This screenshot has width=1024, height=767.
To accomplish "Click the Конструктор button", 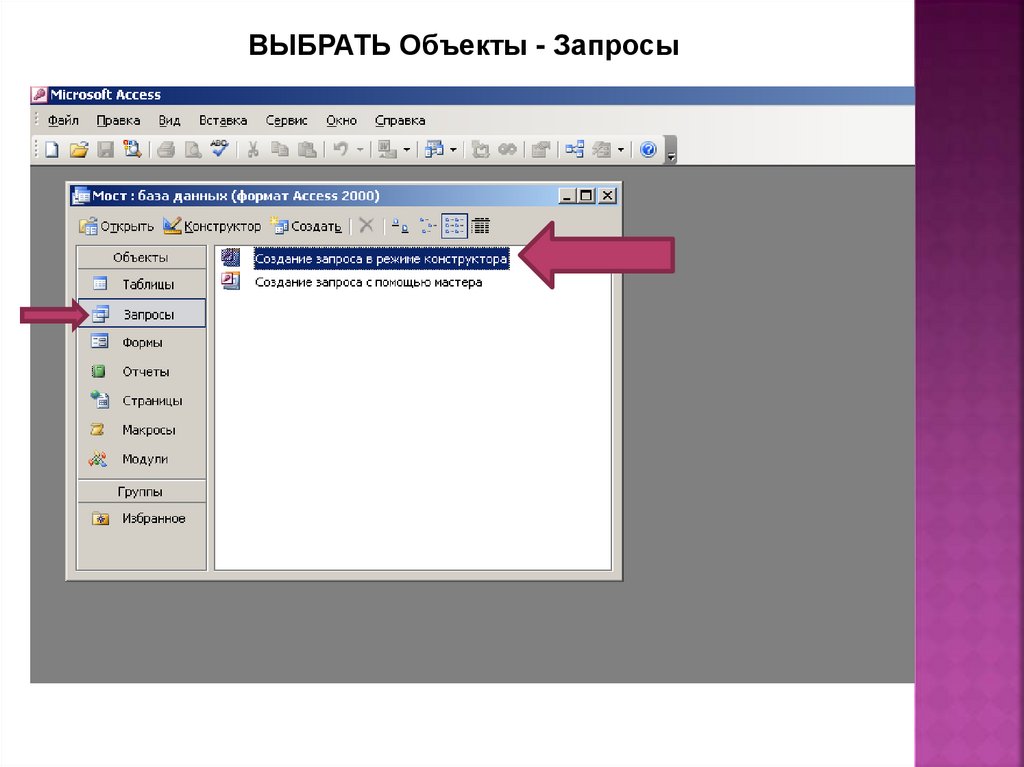I will click(213, 226).
